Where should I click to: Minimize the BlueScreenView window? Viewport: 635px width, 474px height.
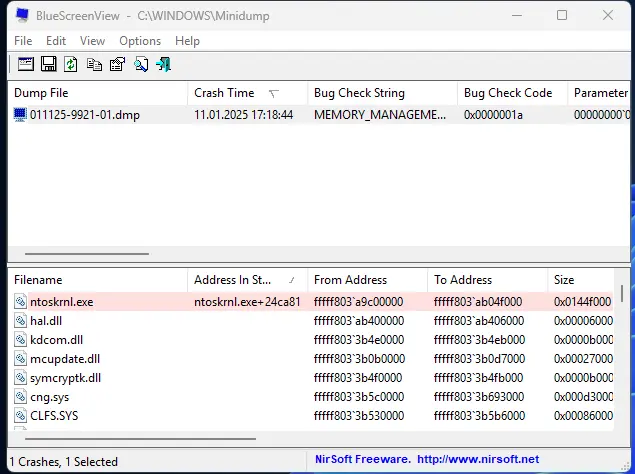pyautogui.click(x=516, y=15)
